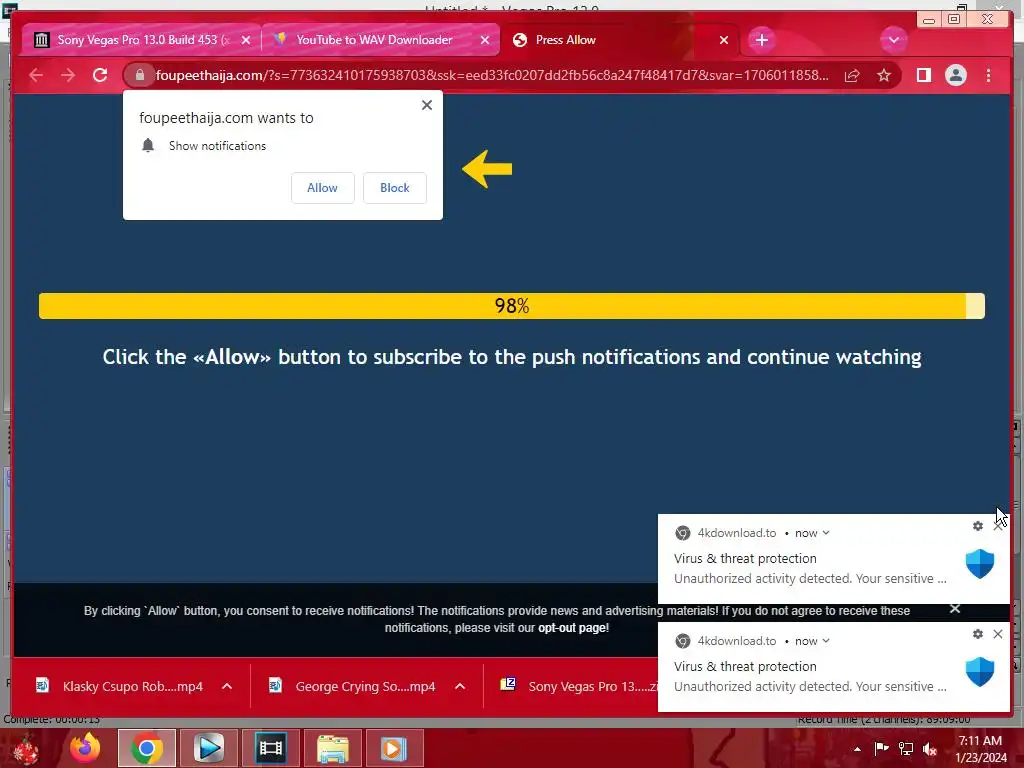
Task: Click the 98% yellow progress bar
Action: tap(511, 306)
